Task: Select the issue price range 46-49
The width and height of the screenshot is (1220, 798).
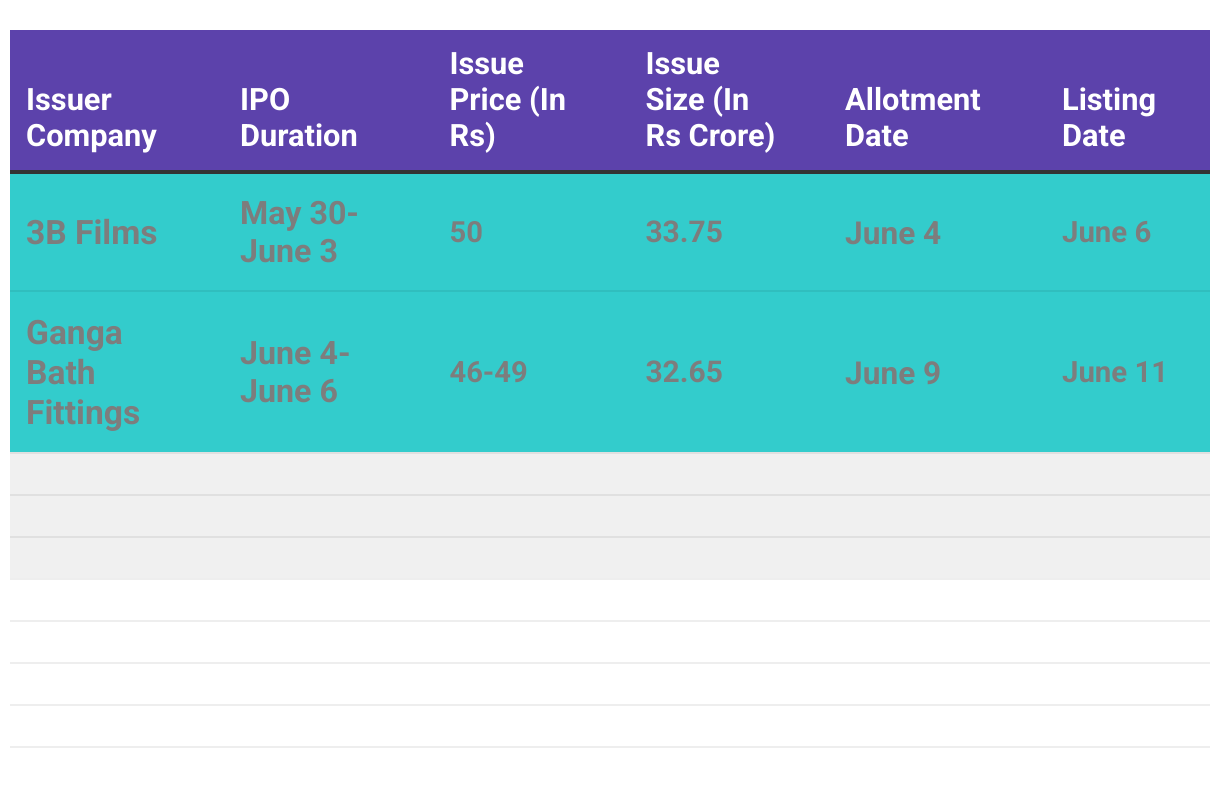Action: tap(488, 372)
